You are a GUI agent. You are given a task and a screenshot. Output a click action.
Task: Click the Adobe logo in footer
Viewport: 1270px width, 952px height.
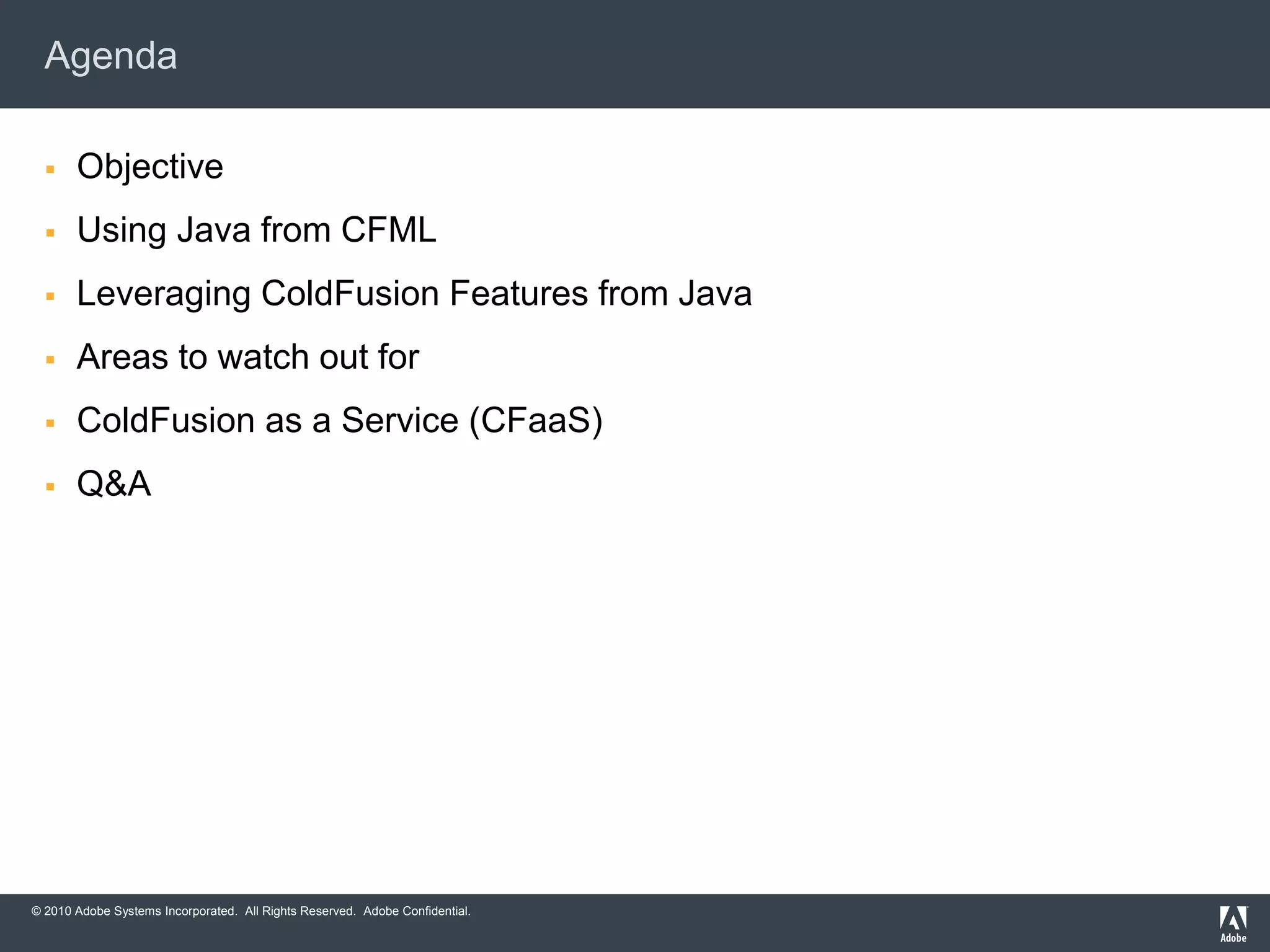1233,923
